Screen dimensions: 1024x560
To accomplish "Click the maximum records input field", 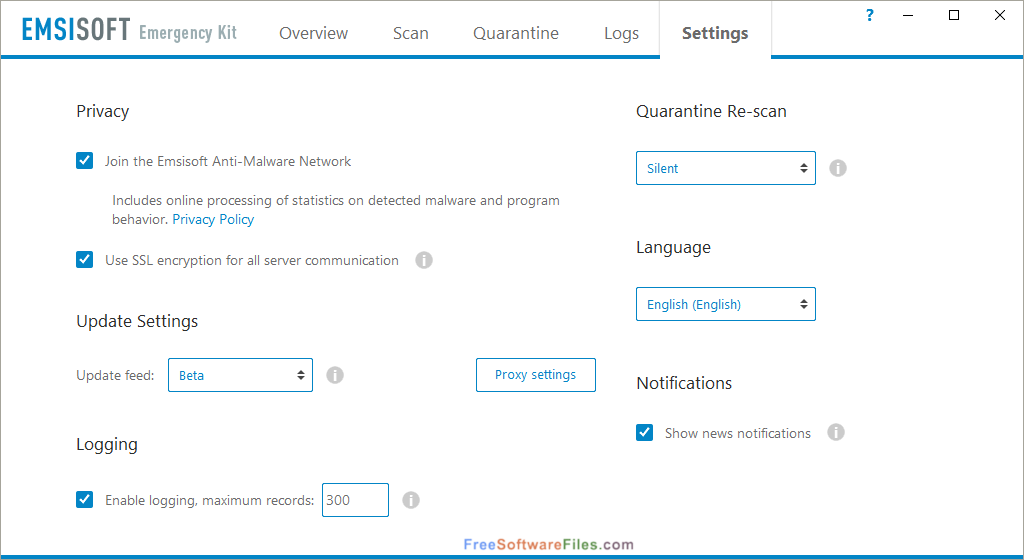I will click(x=355, y=500).
